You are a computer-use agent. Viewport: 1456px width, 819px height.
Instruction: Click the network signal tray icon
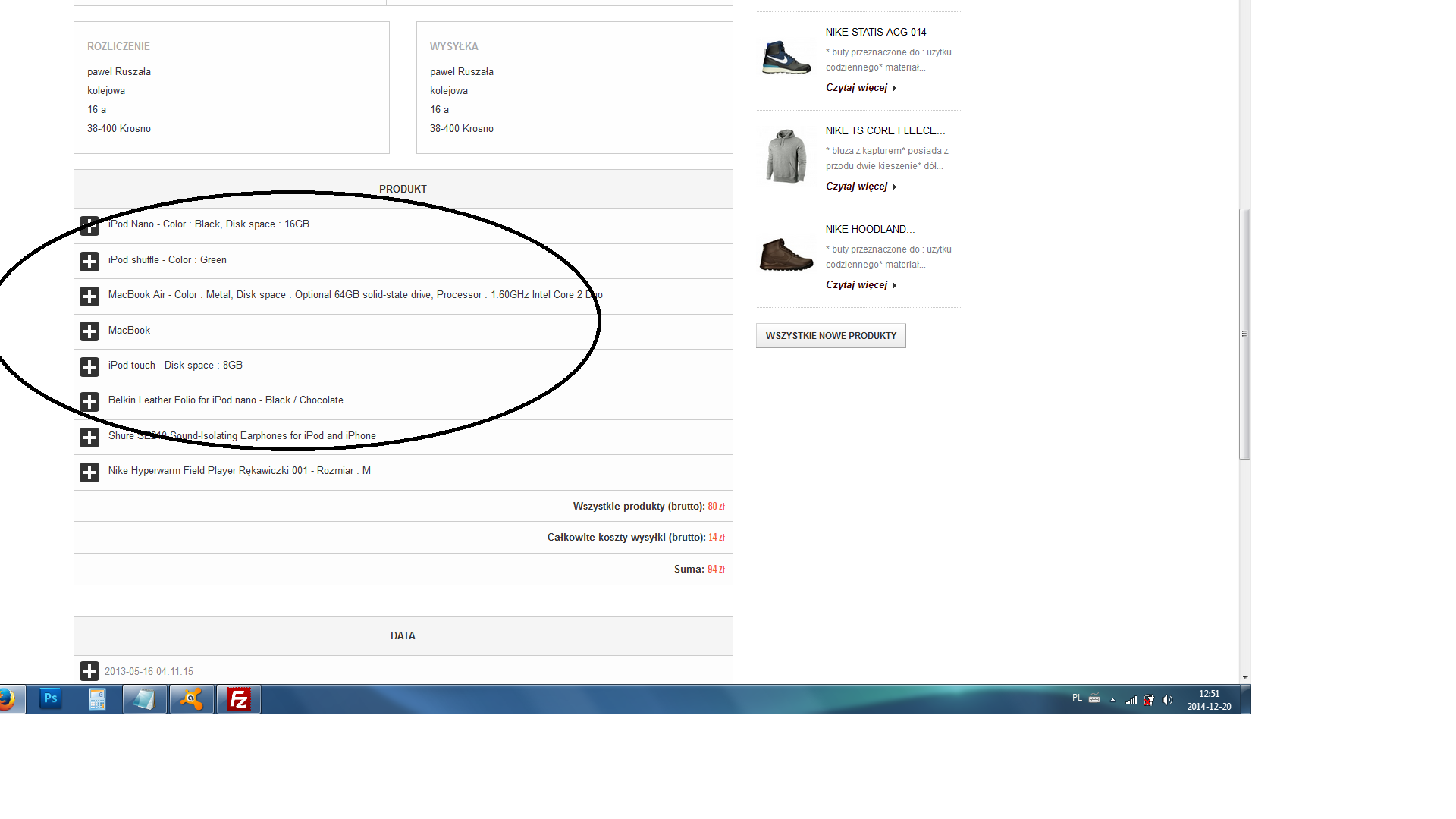[x=1131, y=700]
